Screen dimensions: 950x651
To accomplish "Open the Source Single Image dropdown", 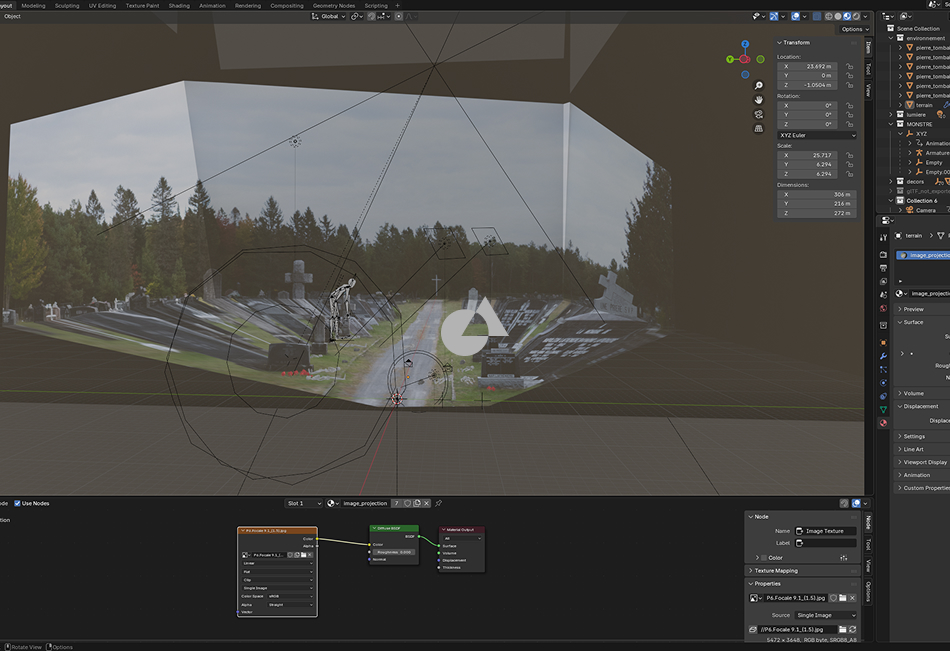I will click(x=825, y=615).
